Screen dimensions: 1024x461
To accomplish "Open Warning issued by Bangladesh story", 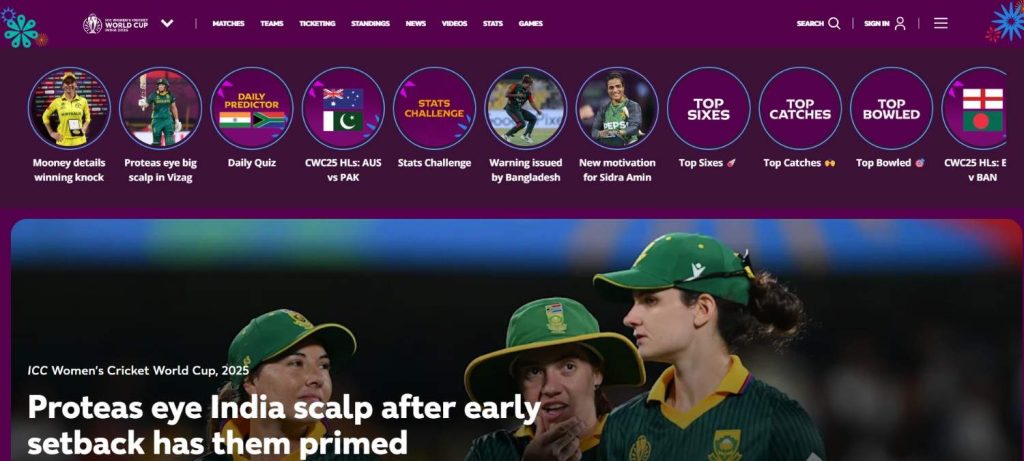I will [526, 170].
